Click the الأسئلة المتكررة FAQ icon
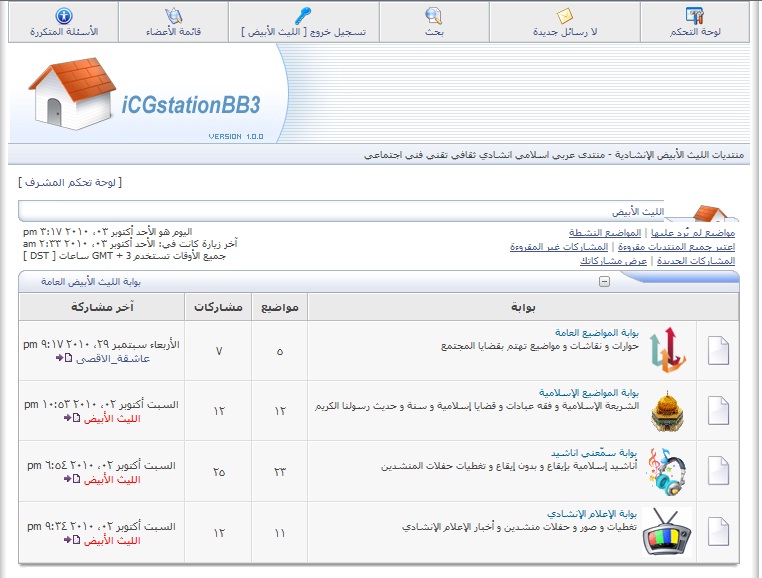762x578 pixels. coord(64,15)
